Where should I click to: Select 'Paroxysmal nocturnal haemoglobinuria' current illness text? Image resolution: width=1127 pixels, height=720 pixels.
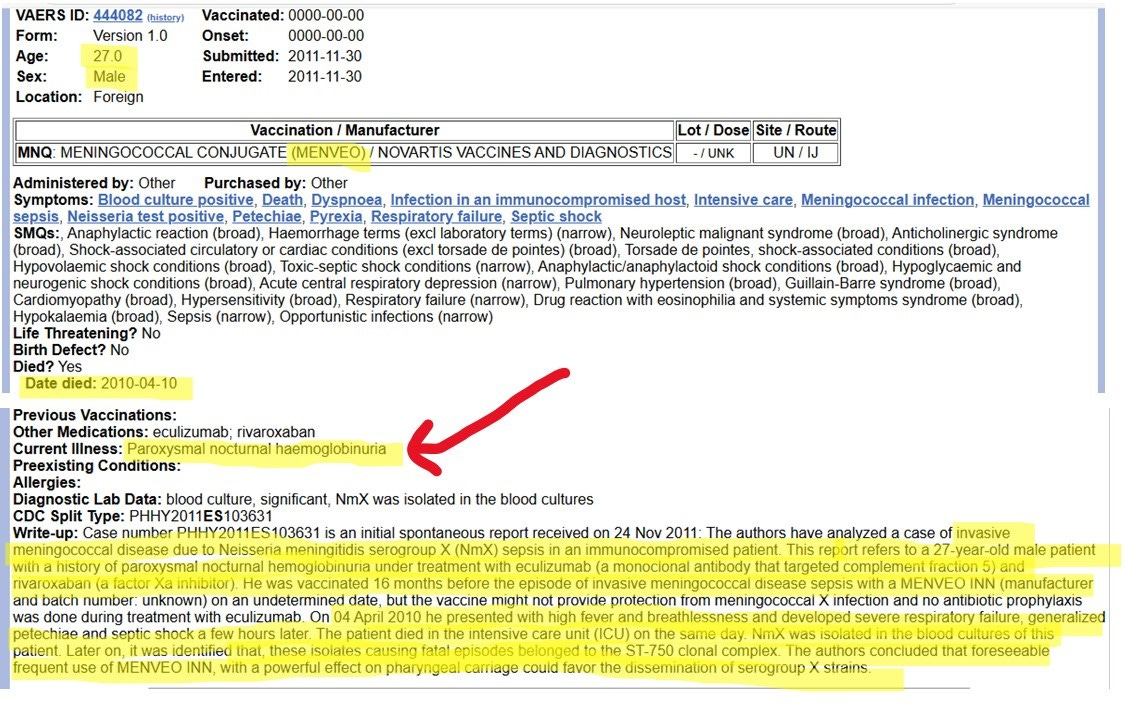[x=257, y=449]
